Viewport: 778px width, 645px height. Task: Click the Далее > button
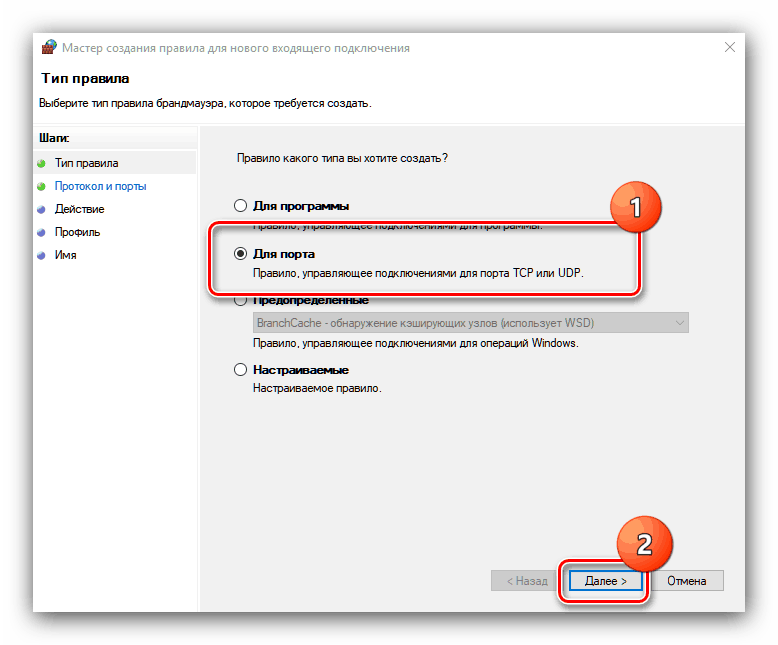point(605,580)
